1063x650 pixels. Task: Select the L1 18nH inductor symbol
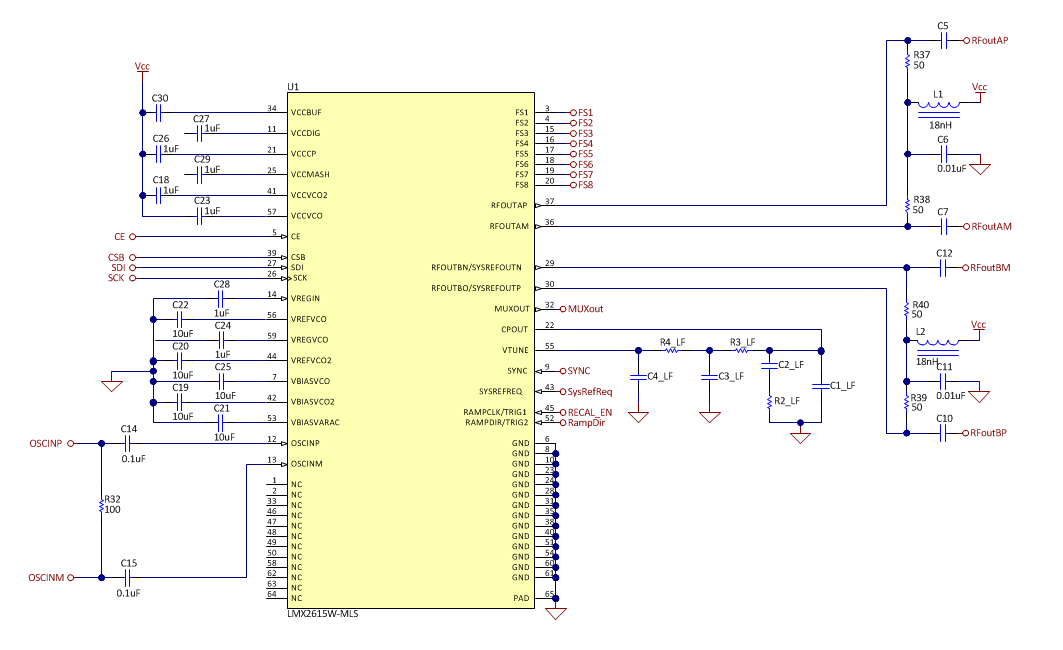click(x=938, y=105)
